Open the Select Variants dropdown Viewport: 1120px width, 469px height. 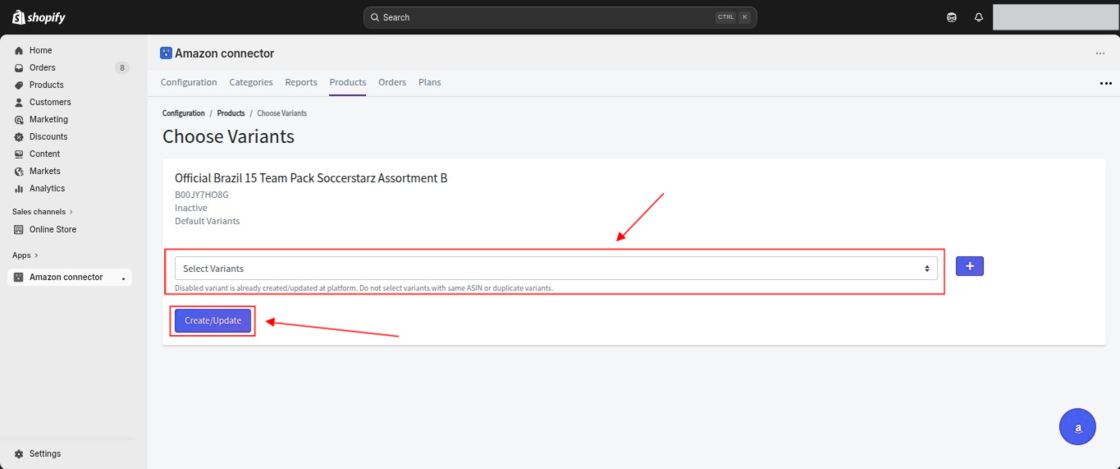click(556, 268)
